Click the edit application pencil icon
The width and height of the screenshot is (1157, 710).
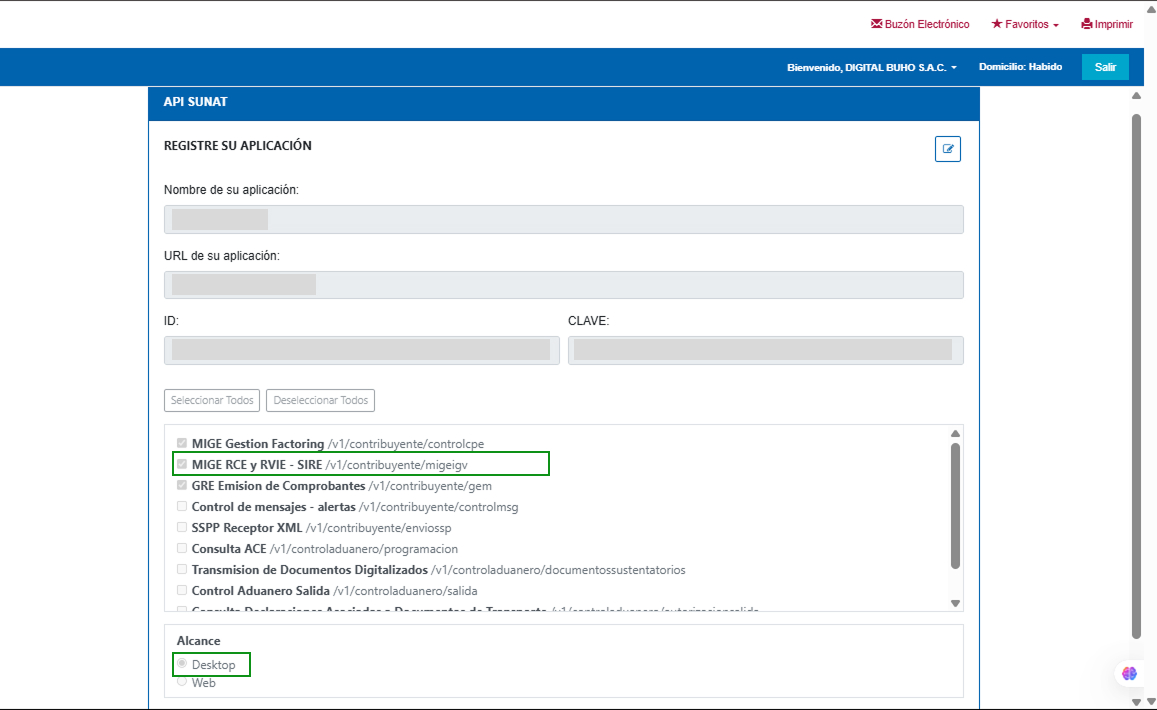(947, 149)
